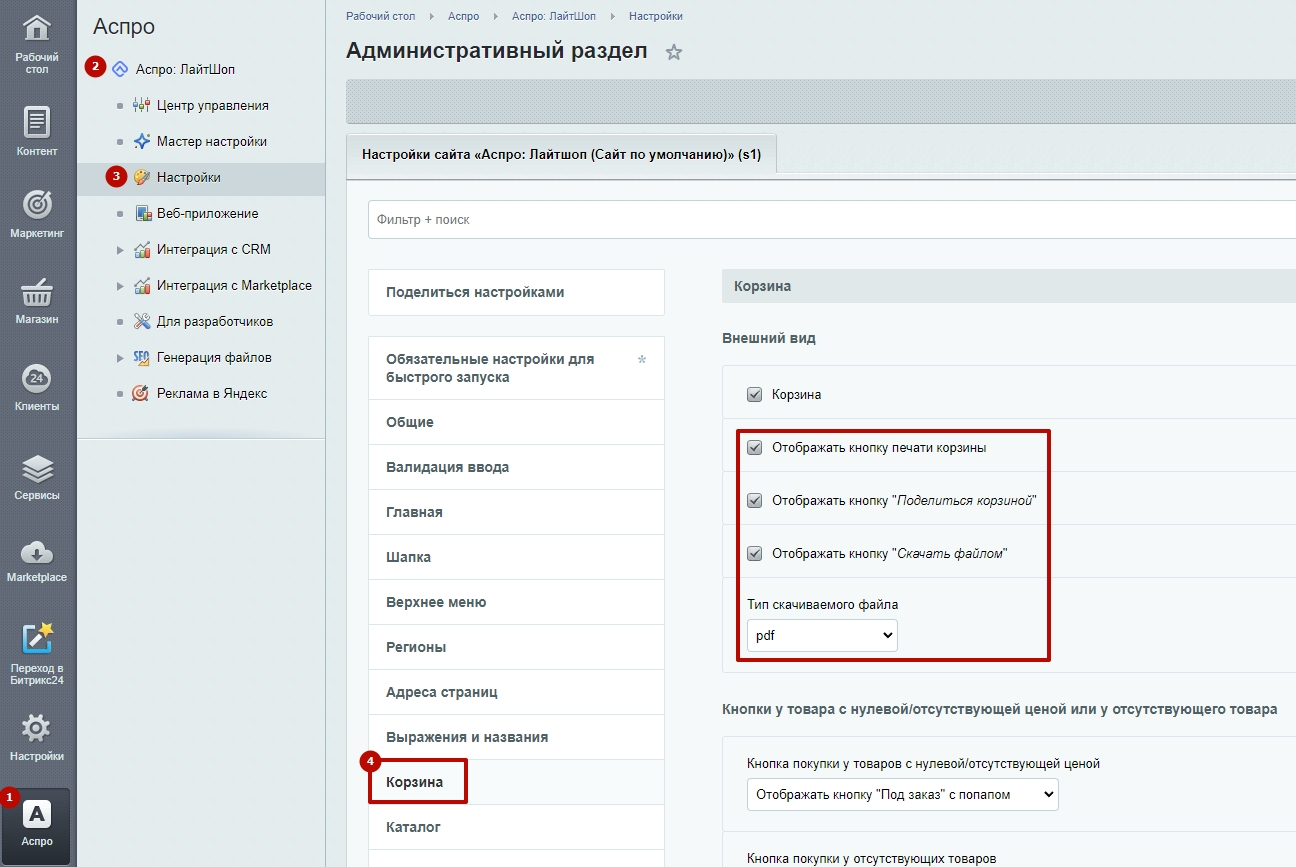
Task: Toggle the Поделиться корзиной button checkbox
Action: tap(755, 500)
